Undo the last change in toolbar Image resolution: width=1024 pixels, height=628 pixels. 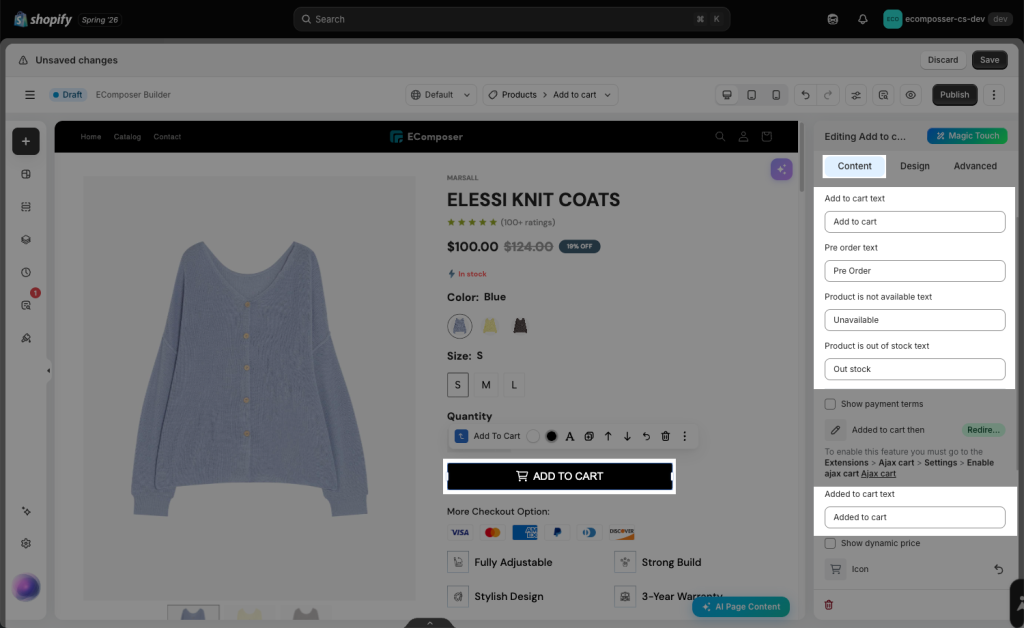[x=805, y=95]
